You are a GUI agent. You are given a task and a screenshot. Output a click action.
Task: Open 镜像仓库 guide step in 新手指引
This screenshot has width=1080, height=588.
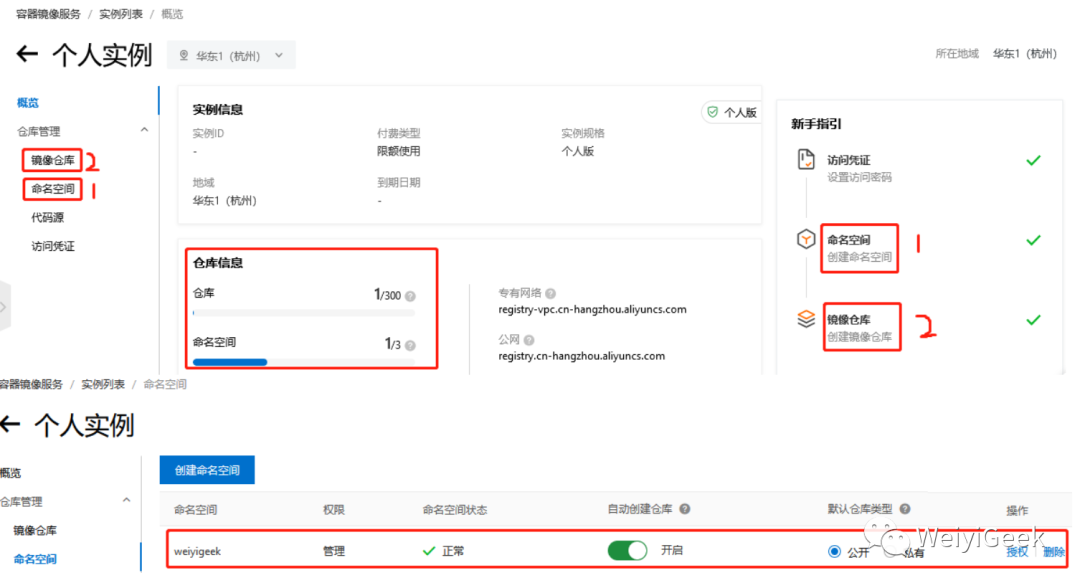[860, 328]
